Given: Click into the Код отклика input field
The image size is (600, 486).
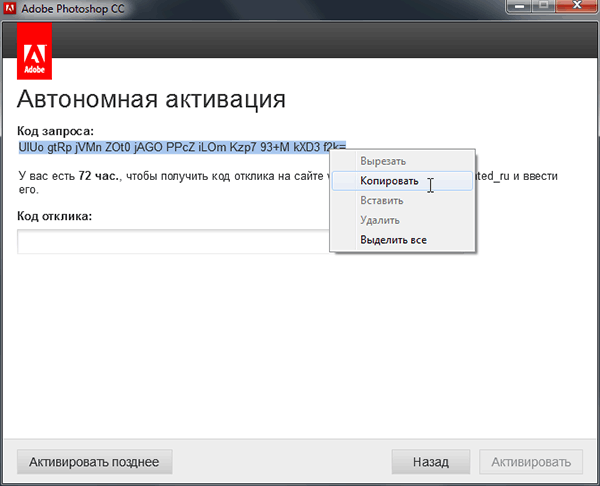Looking at the screenshot, I should click(173, 241).
